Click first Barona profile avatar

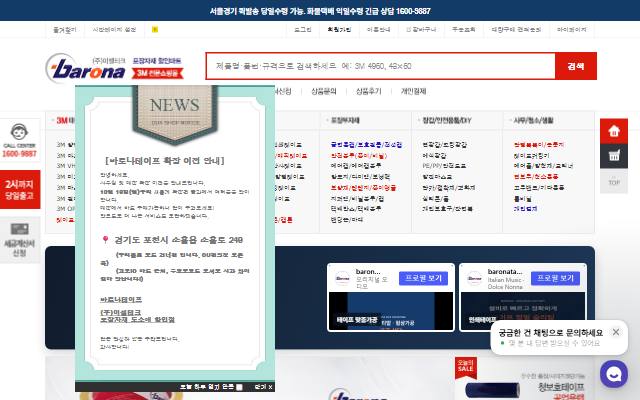342,278
